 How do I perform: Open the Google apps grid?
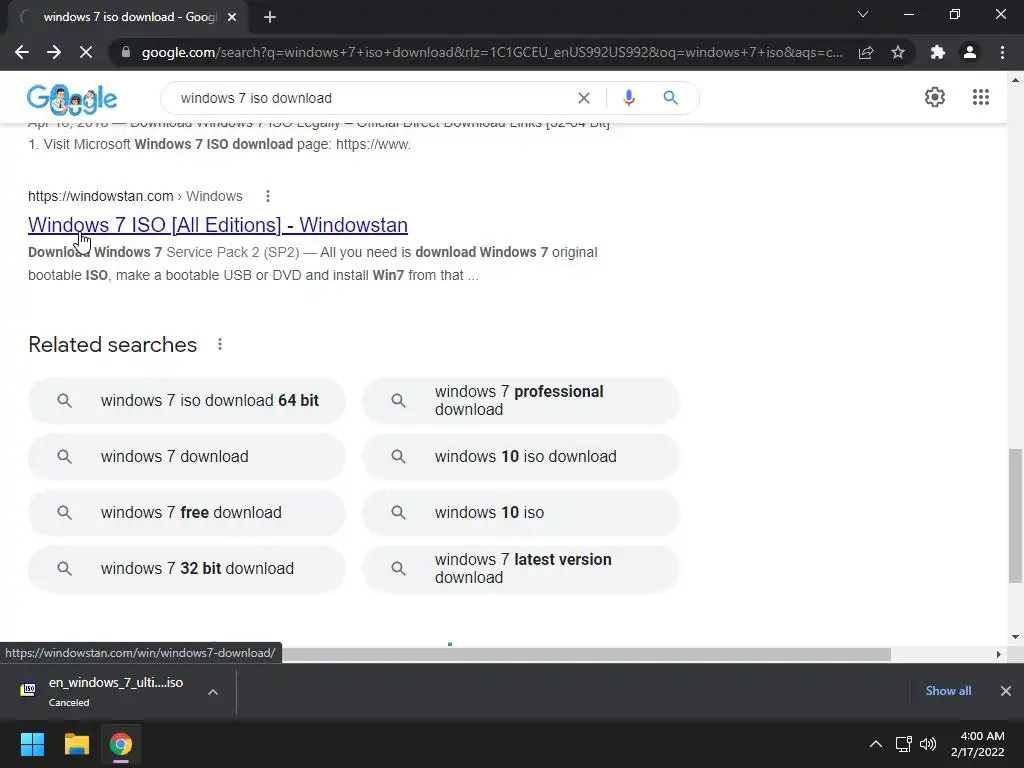pos(980,97)
